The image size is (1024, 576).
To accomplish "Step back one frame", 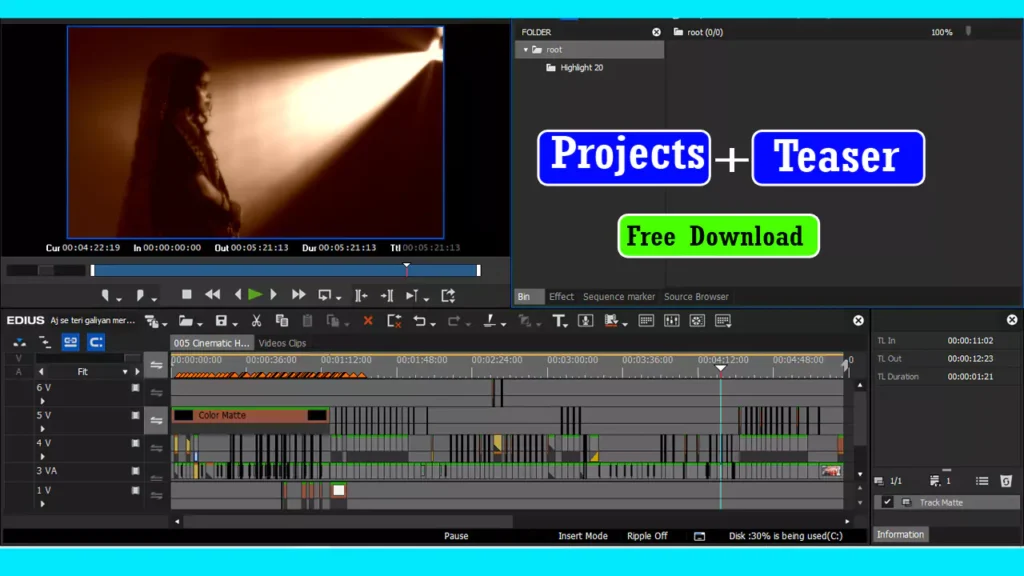I will (238, 295).
